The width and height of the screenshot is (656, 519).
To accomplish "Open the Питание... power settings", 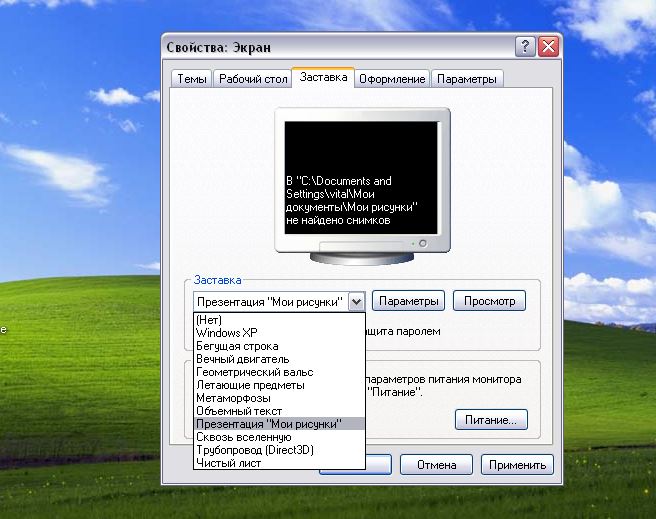I will coord(491,419).
